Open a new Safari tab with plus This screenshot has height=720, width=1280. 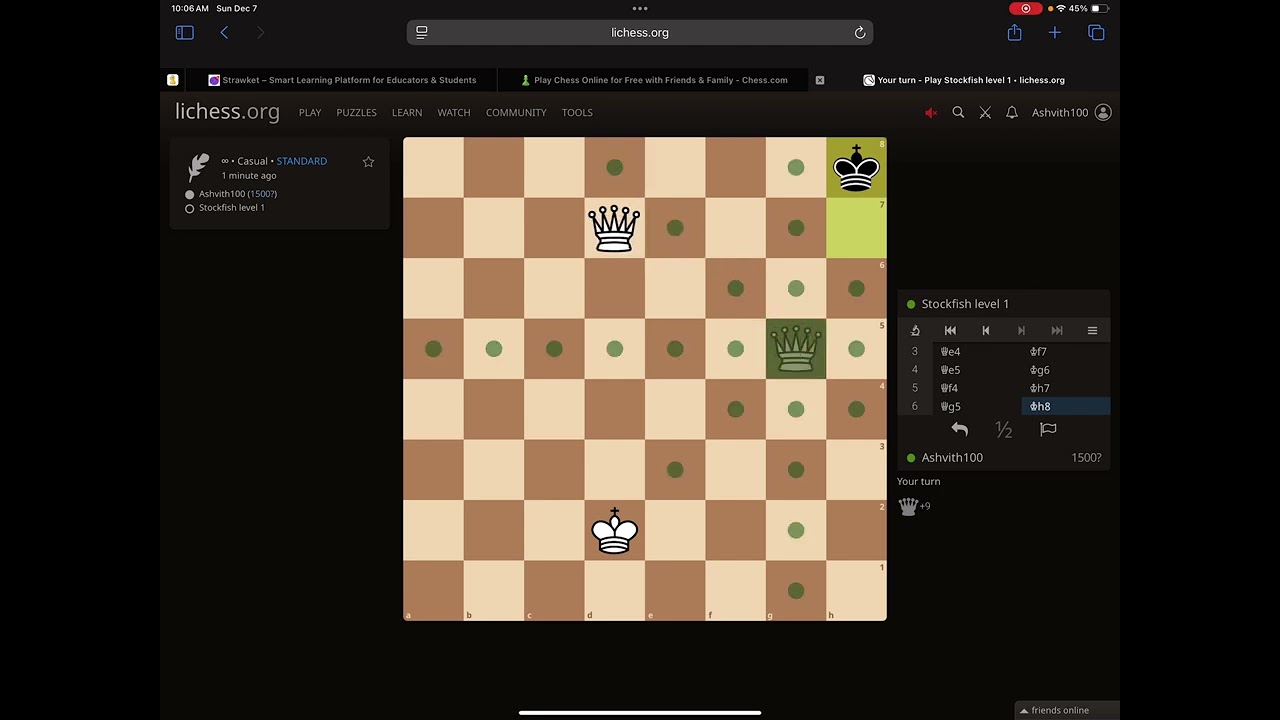point(1054,33)
